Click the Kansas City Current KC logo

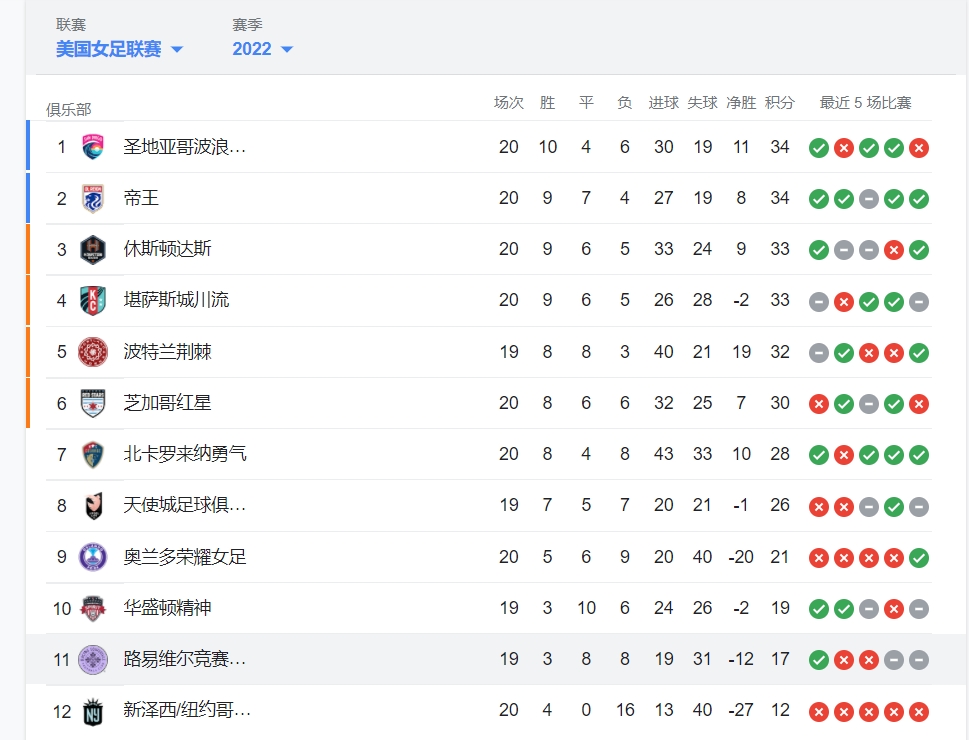93,301
